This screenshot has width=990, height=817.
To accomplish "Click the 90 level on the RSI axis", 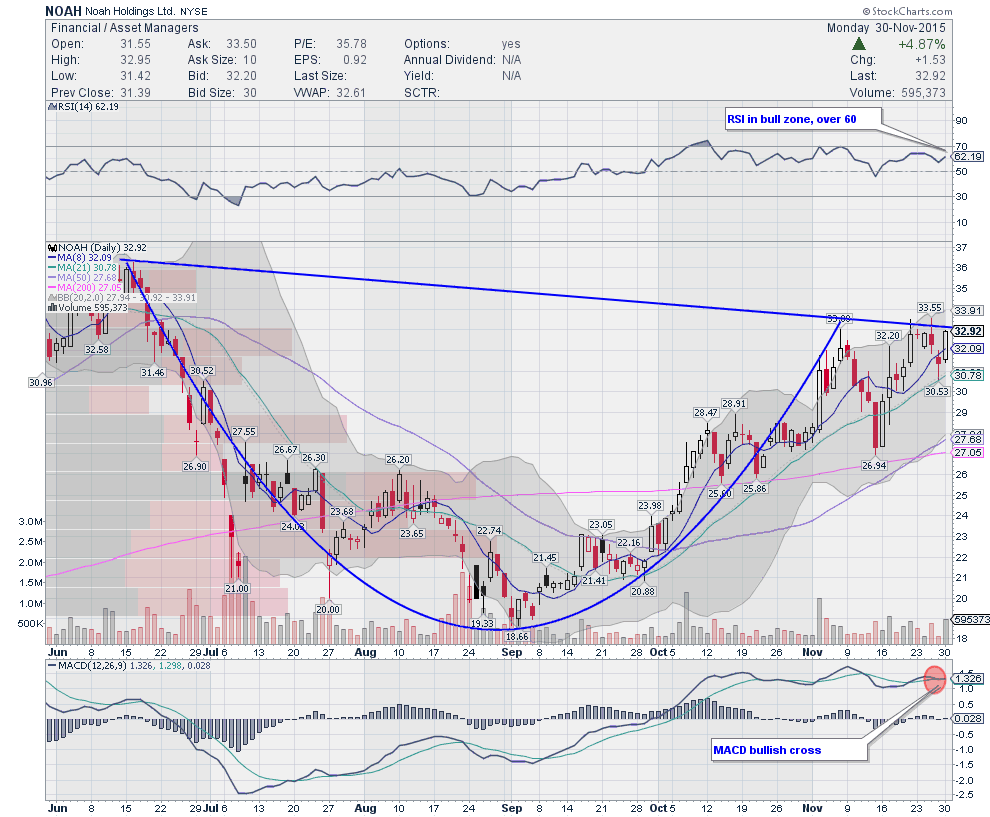I will 961,121.
